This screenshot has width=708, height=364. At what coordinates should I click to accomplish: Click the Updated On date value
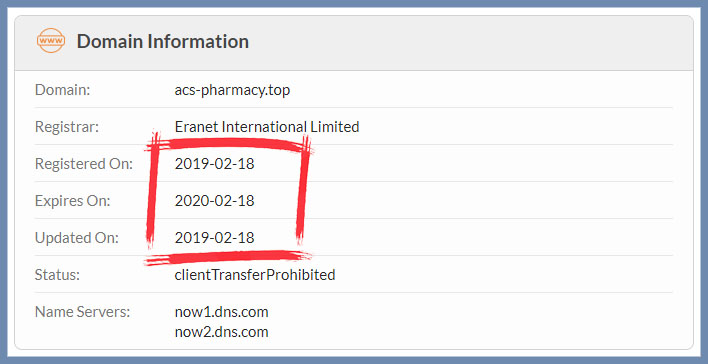tap(214, 238)
